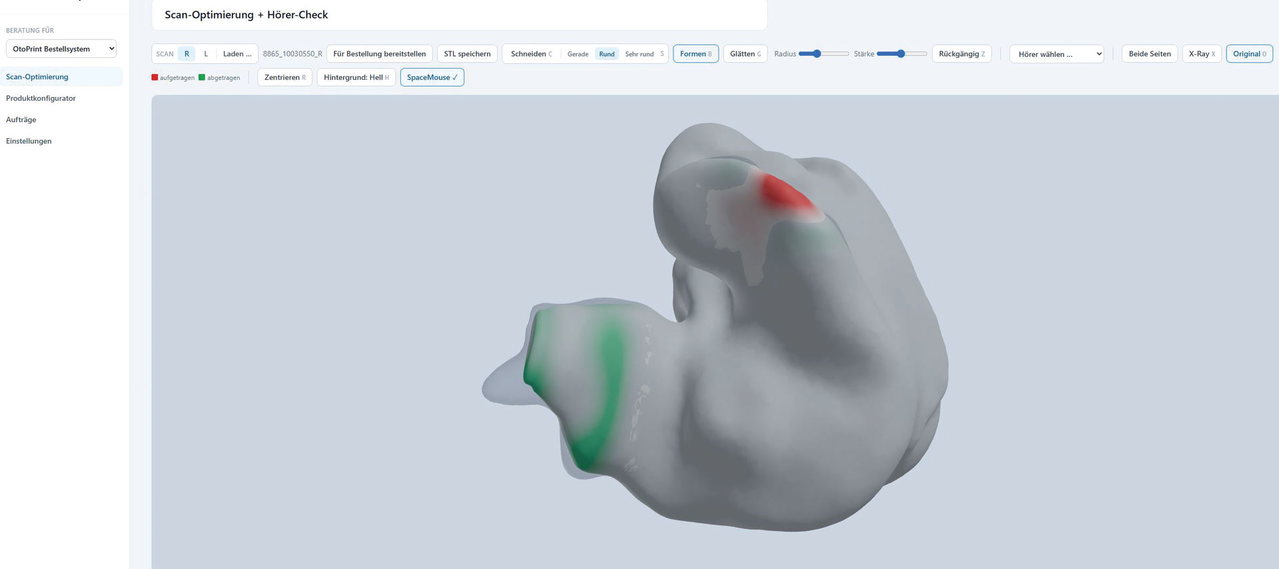The image size is (1279, 569).
Task: Open Einstellungen in sidebar
Action: pos(29,141)
